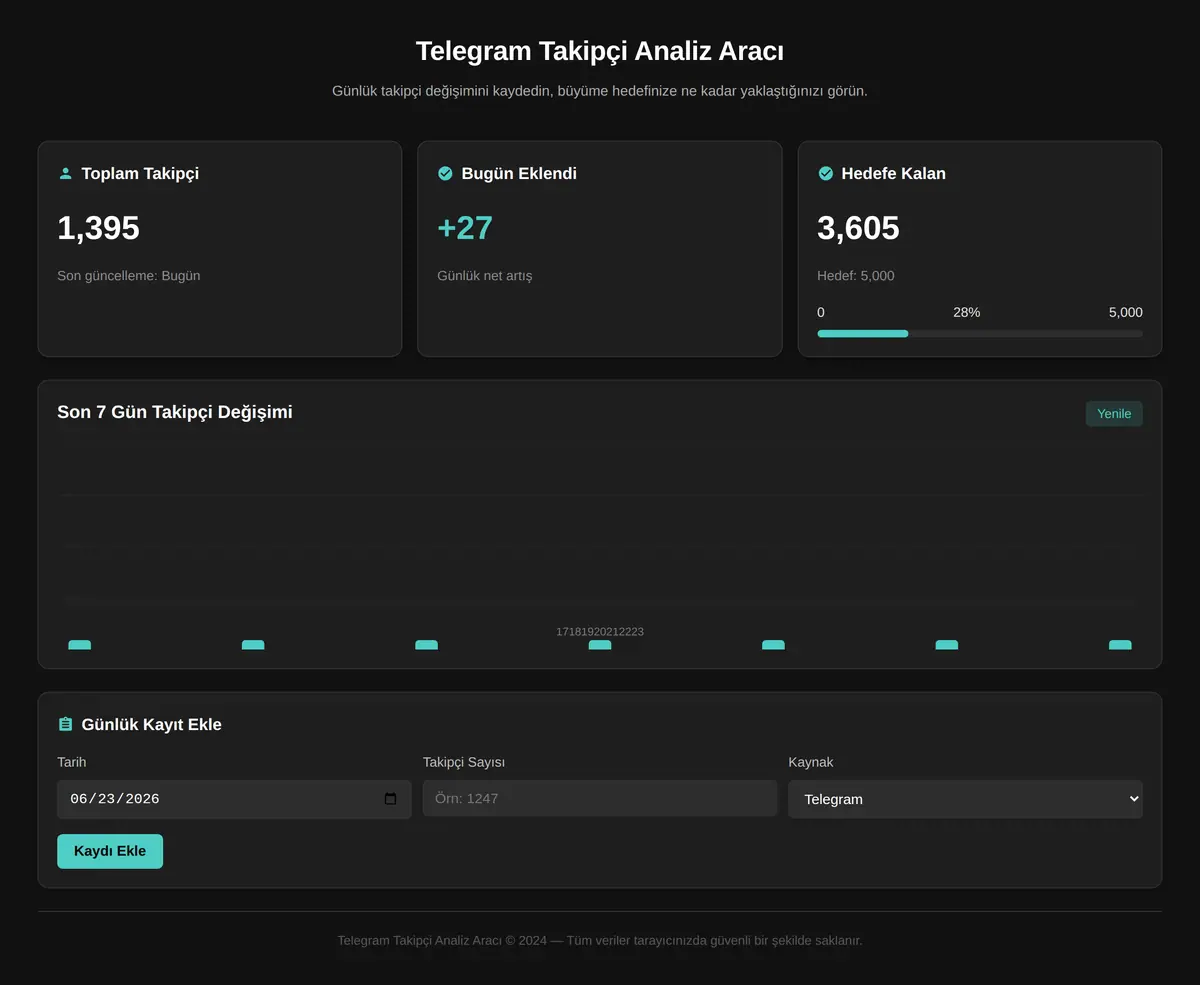The height and width of the screenshot is (985, 1200).
Task: Submit entry with Kaydı Ekle button
Action: click(110, 851)
